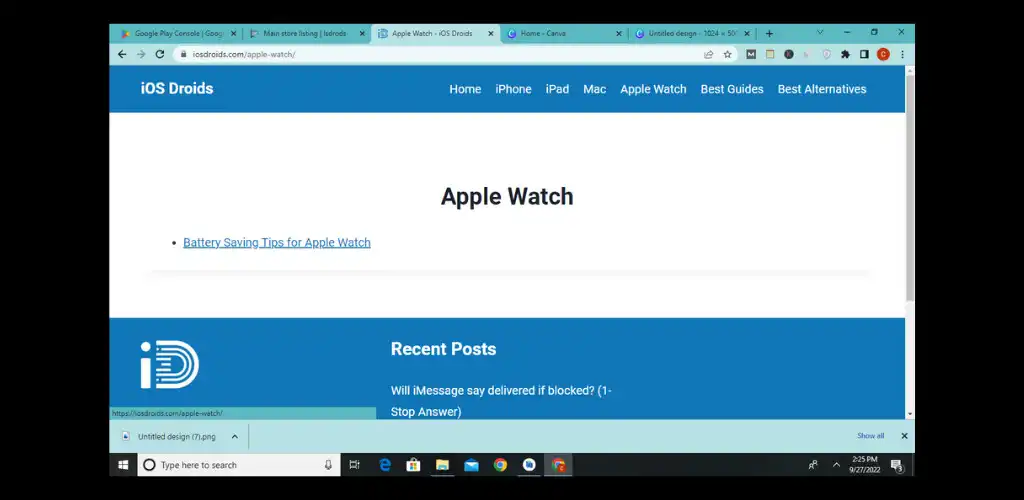The image size is (1024, 500).
Task: Open the Best Guides menu item
Action: click(x=731, y=89)
